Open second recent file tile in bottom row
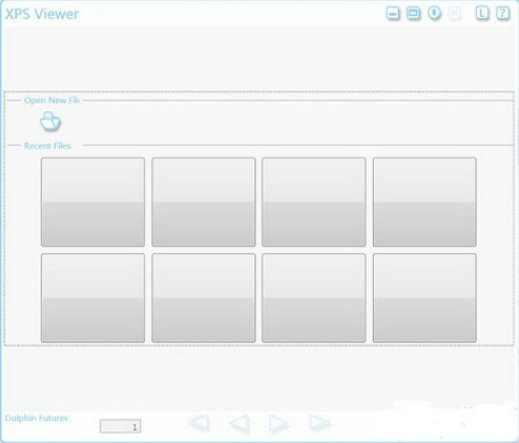This screenshot has height=443, width=519. pyautogui.click(x=204, y=298)
